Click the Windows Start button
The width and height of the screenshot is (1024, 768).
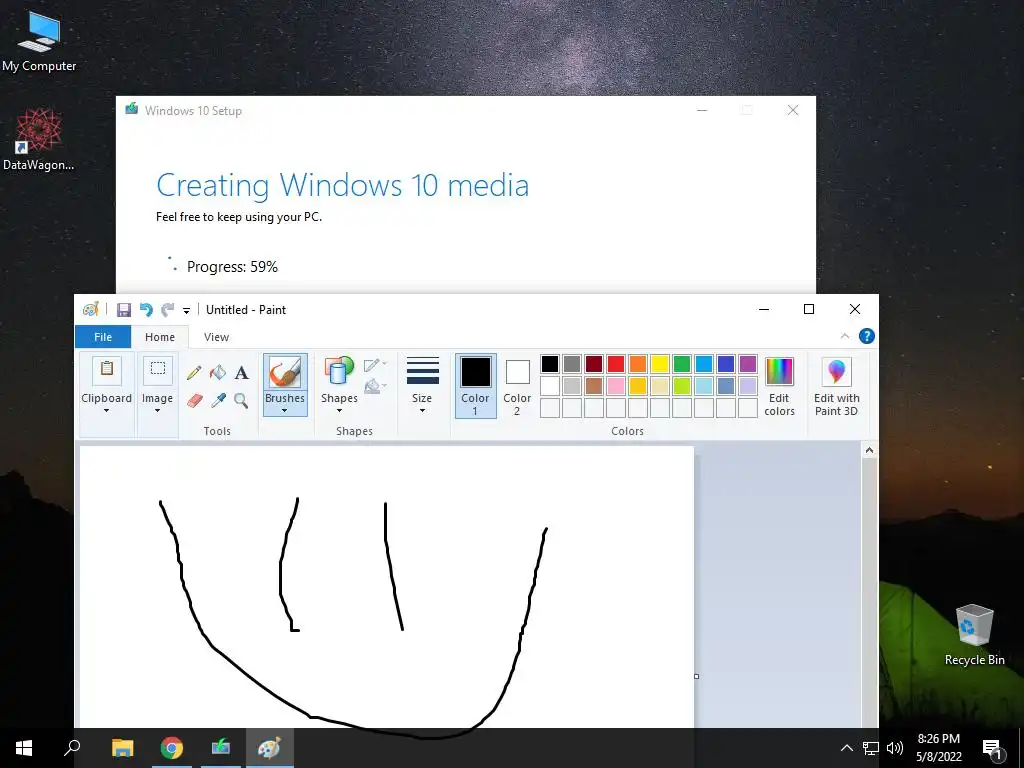24,748
